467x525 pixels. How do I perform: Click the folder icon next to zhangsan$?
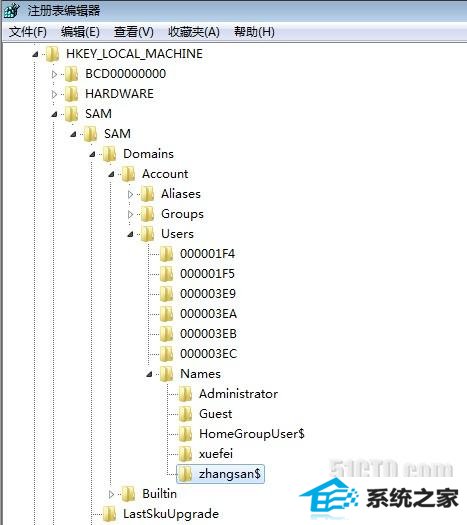pos(185,474)
